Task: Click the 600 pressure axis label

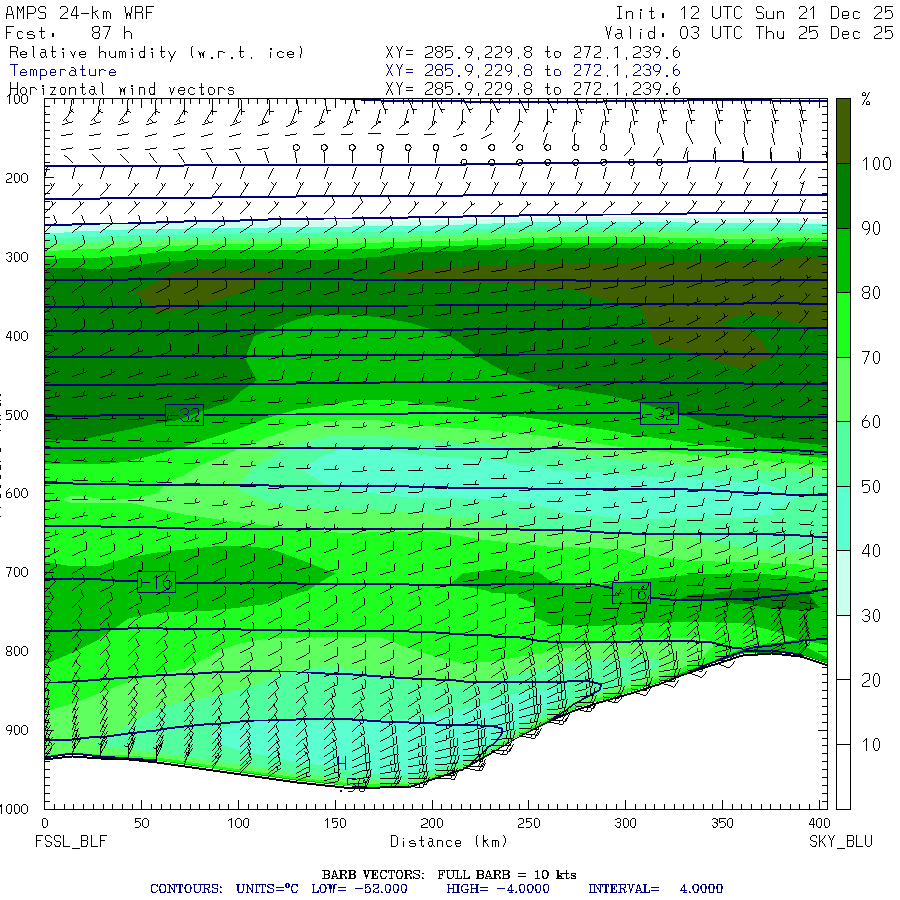Action: [x=17, y=493]
